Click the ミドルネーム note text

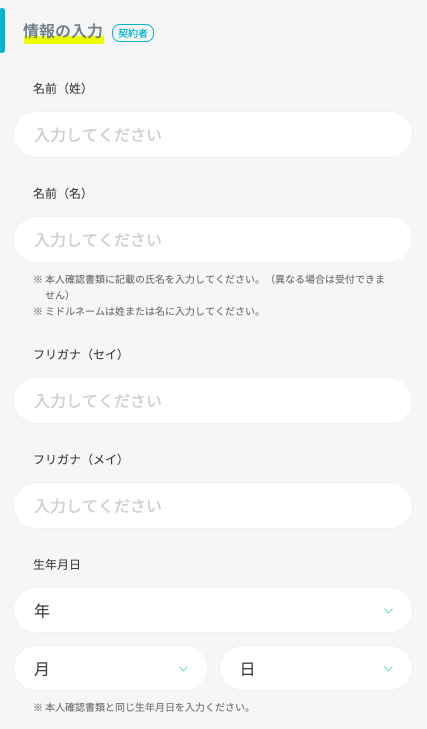point(147,311)
